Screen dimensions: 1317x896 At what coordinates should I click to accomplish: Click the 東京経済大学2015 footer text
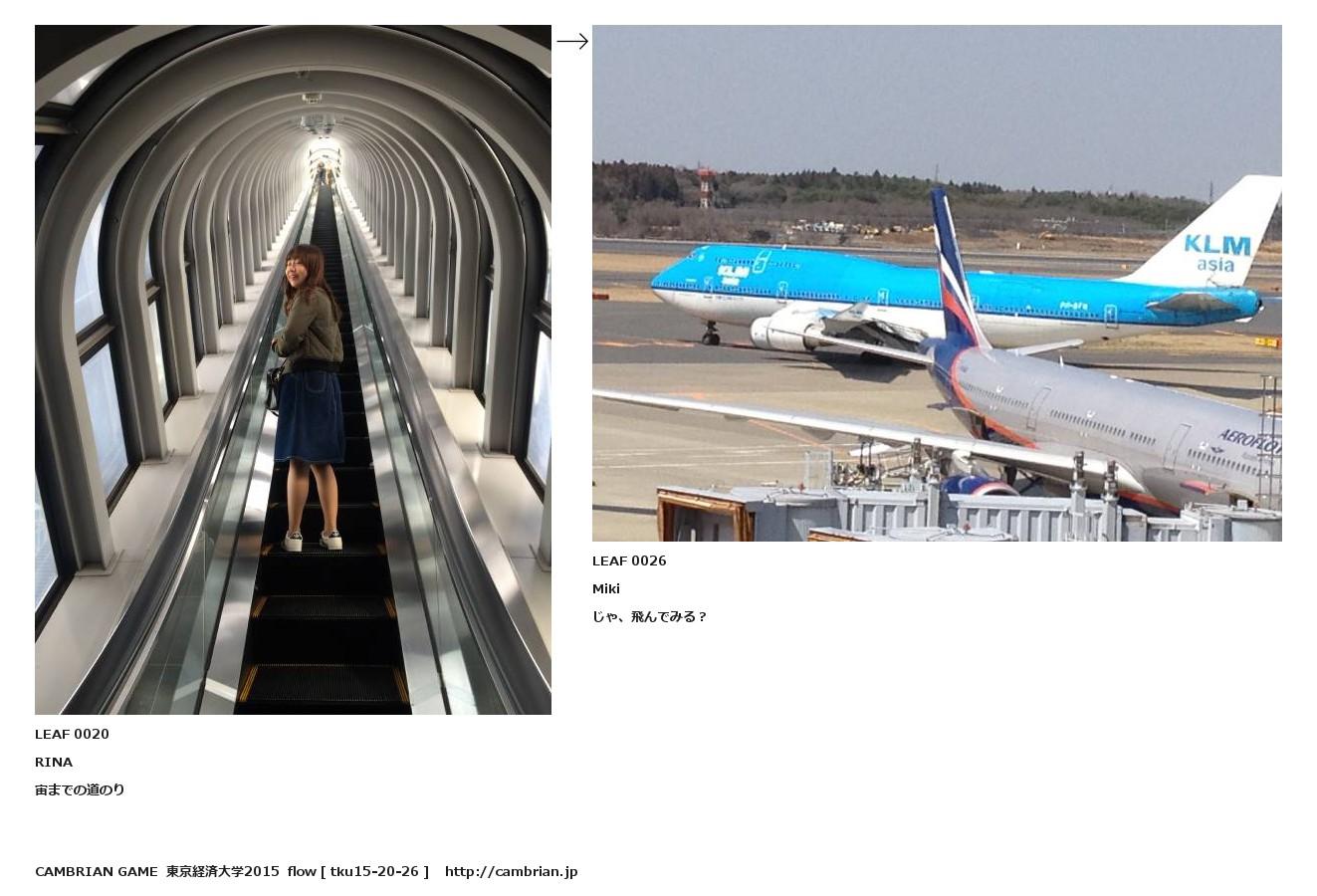(223, 871)
